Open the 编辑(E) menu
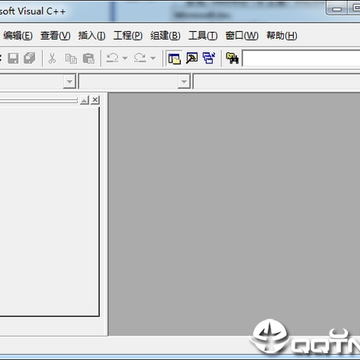The height and width of the screenshot is (360, 360). pyautogui.click(x=18, y=36)
